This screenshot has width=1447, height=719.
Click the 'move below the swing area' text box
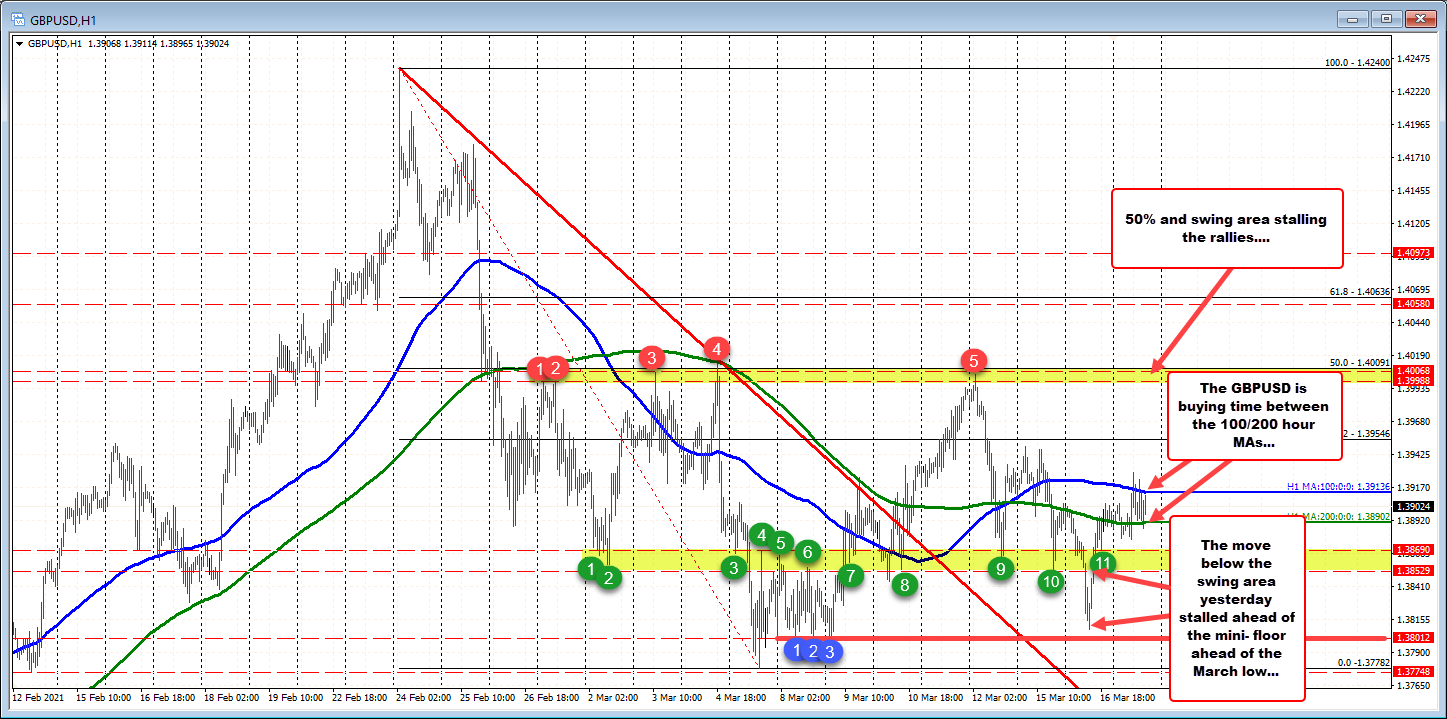1235,608
